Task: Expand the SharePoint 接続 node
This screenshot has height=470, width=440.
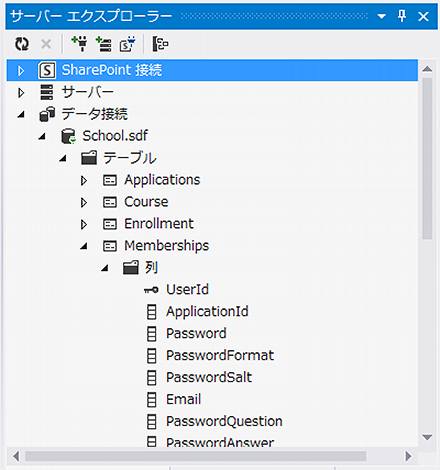Action: [21, 71]
